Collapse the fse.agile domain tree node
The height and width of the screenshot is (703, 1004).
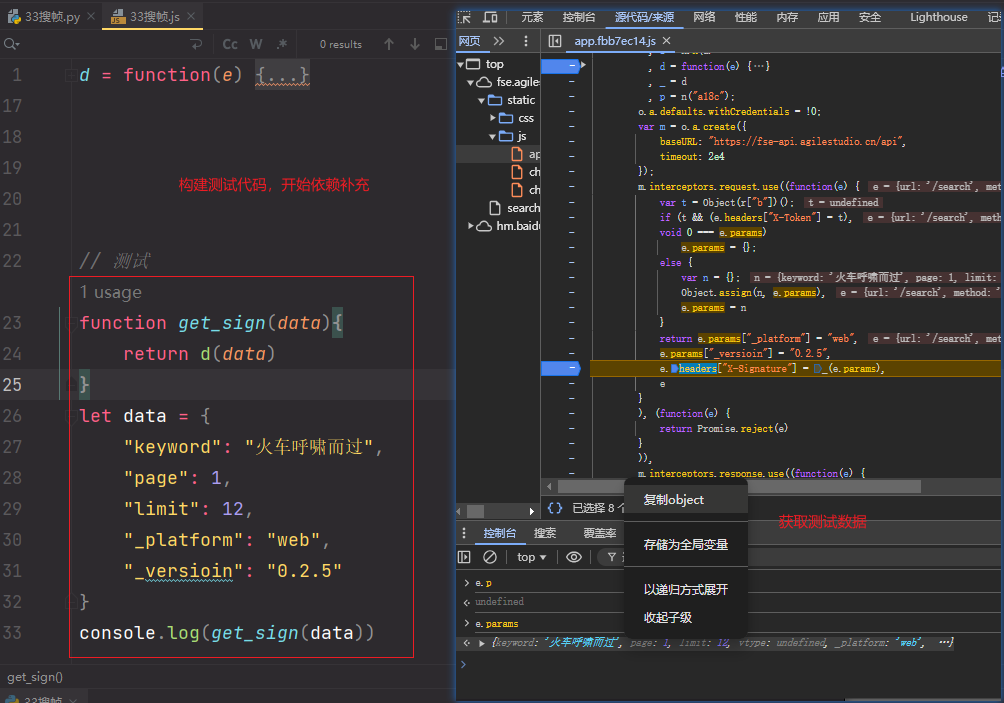pos(471,83)
